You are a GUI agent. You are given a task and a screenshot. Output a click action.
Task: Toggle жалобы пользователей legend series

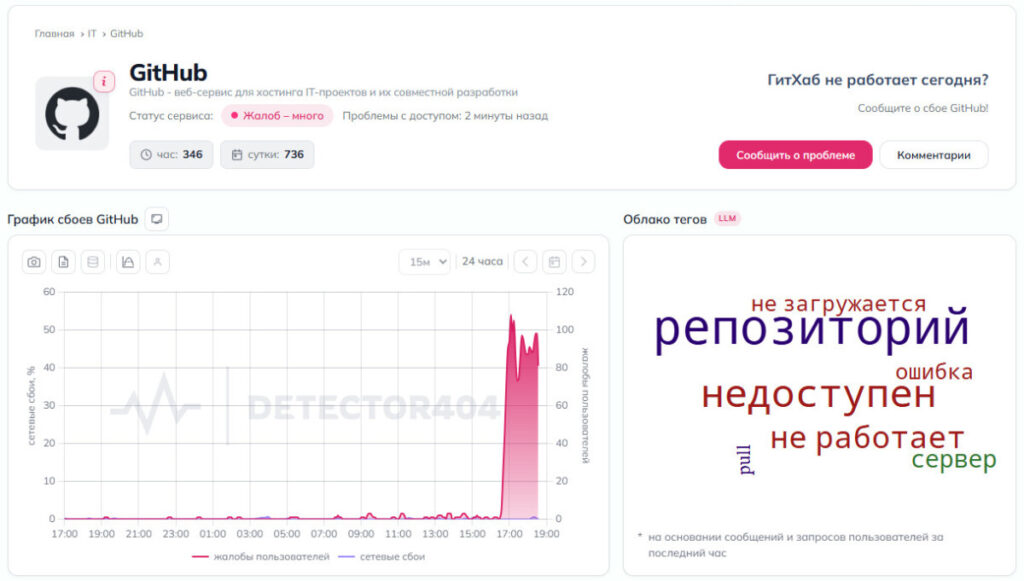coord(261,557)
